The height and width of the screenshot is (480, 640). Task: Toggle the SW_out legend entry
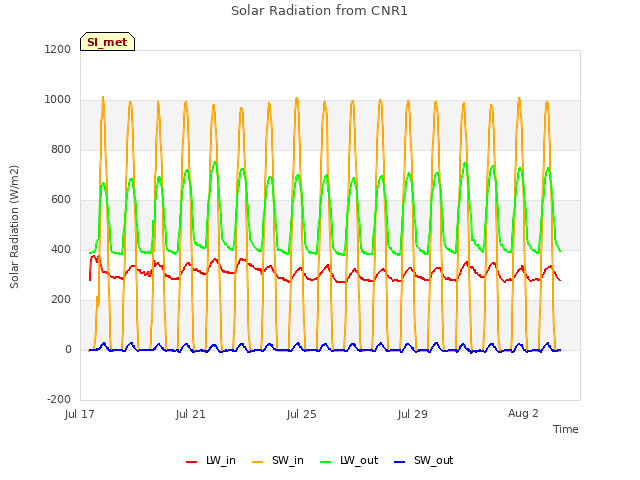click(x=424, y=461)
